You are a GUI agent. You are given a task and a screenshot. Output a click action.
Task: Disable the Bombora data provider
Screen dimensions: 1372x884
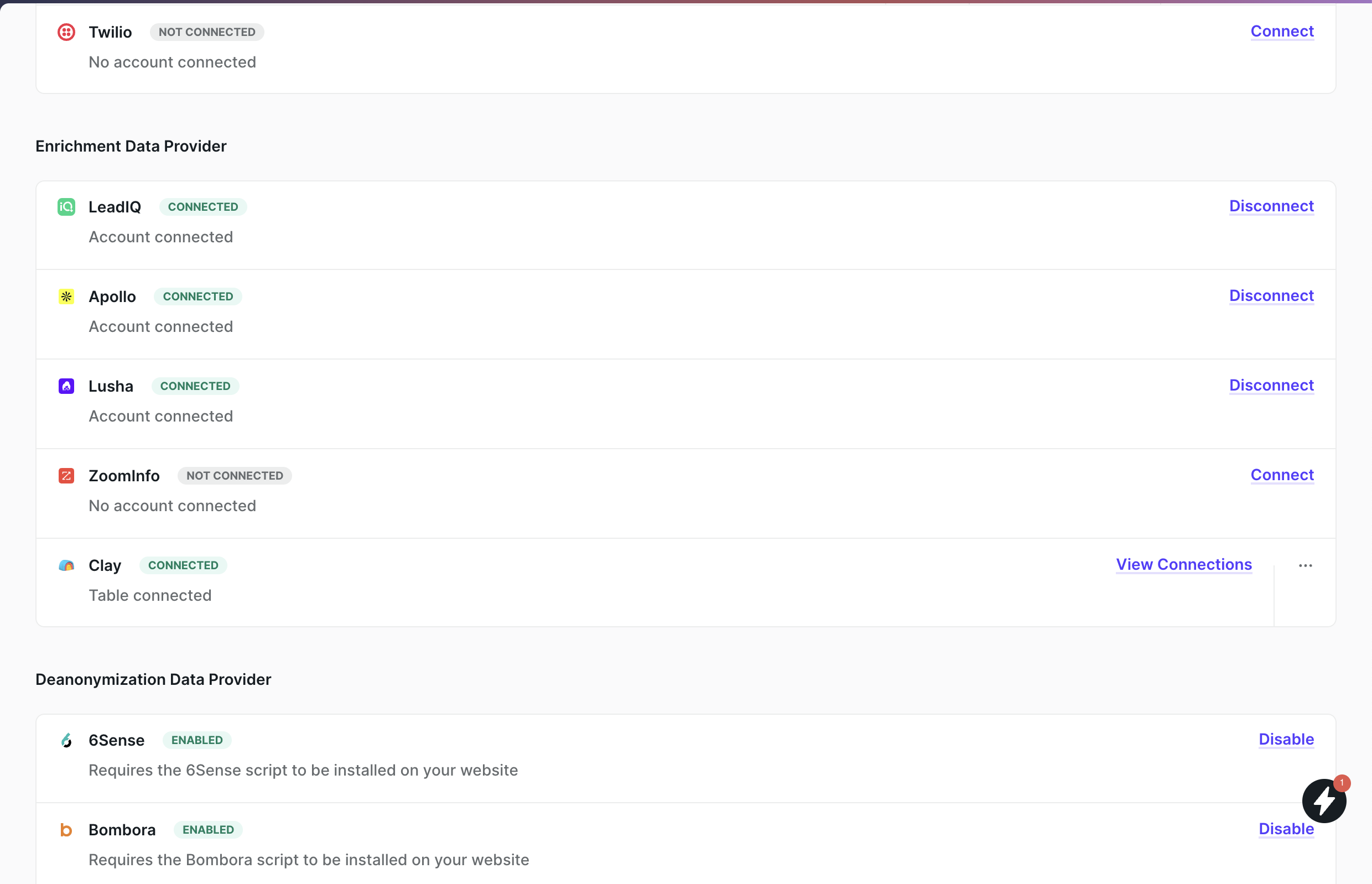click(x=1286, y=829)
